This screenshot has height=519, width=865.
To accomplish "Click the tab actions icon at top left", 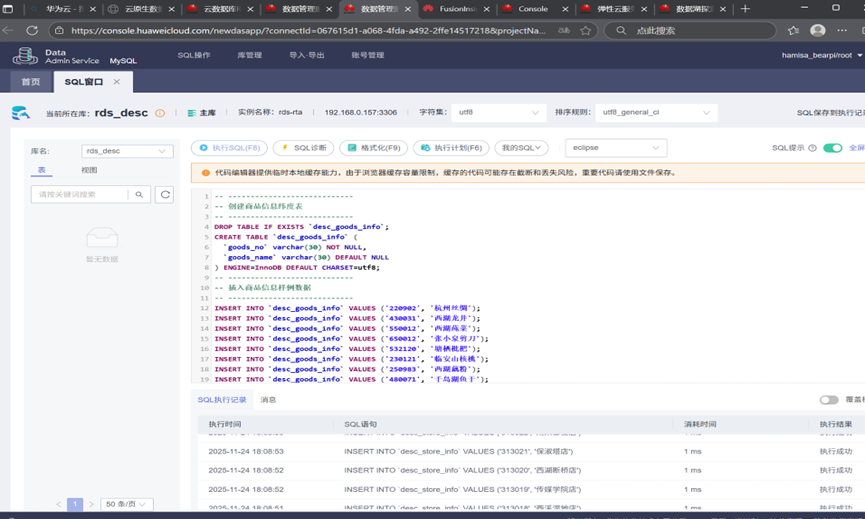I will tap(8, 9).
